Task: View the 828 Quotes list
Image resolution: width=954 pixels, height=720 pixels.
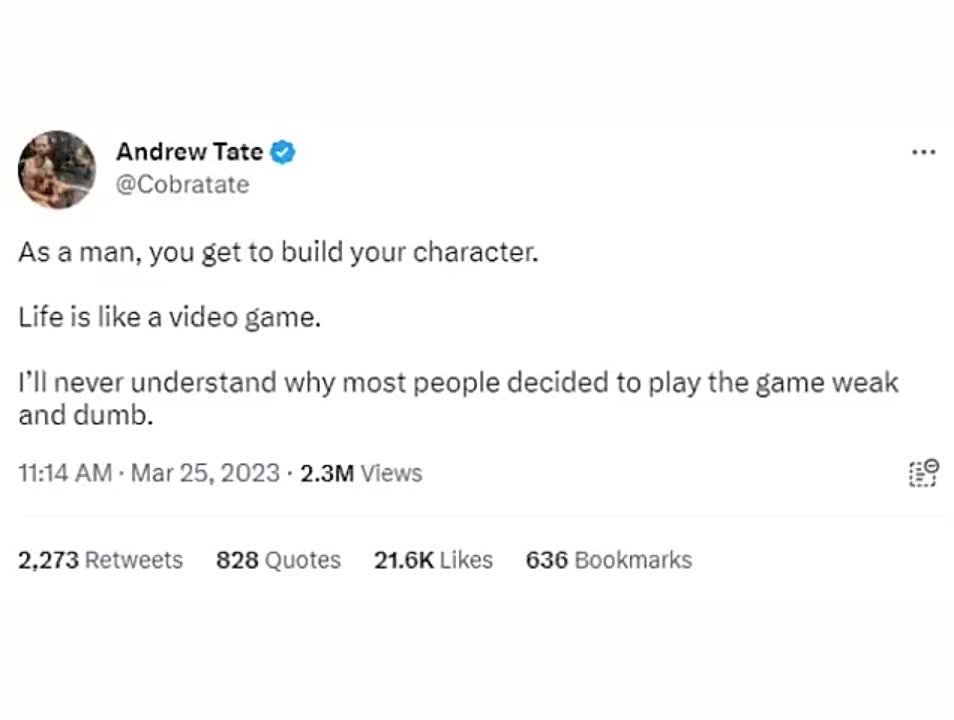Action: click(x=279, y=560)
